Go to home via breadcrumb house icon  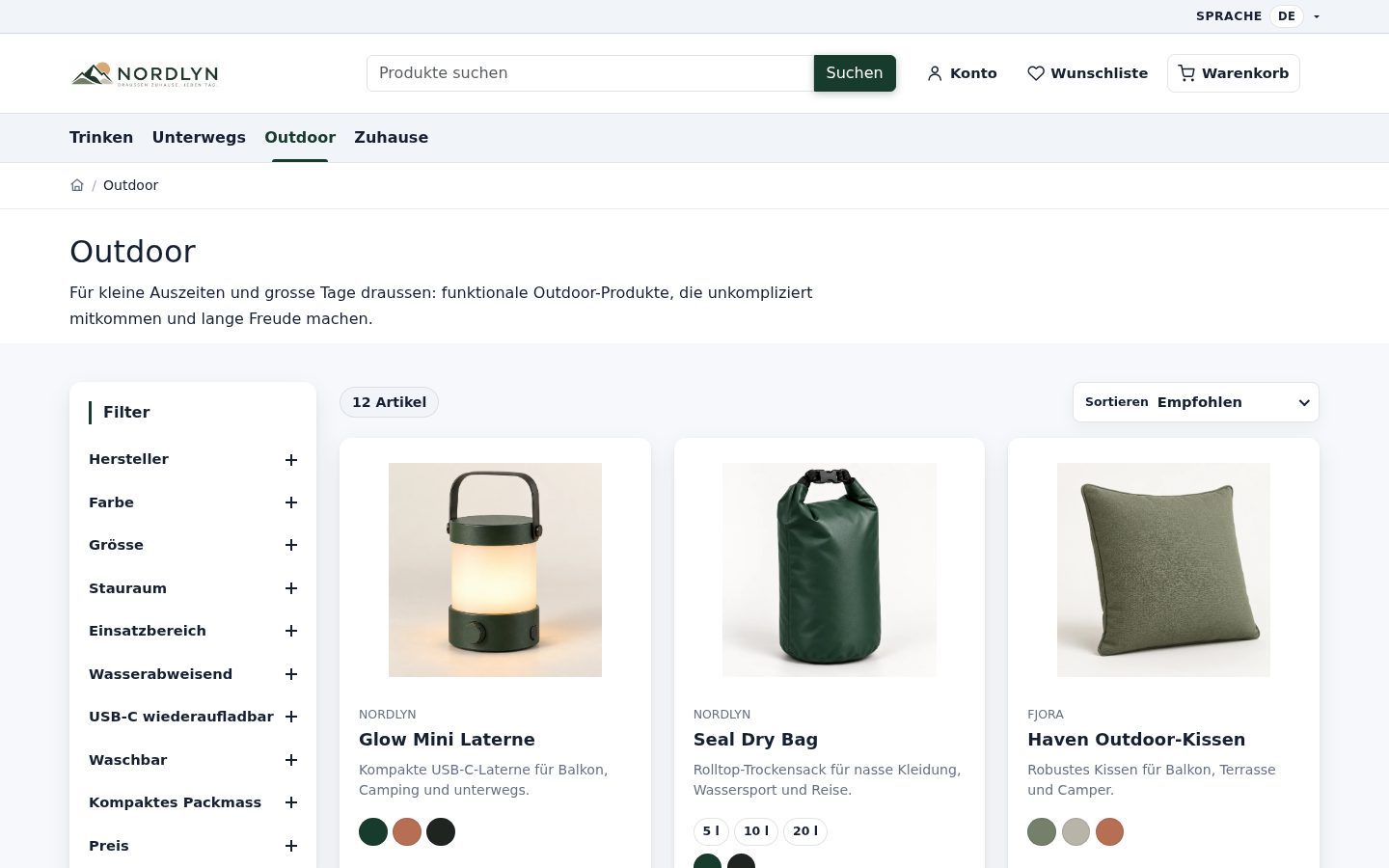coord(77,185)
